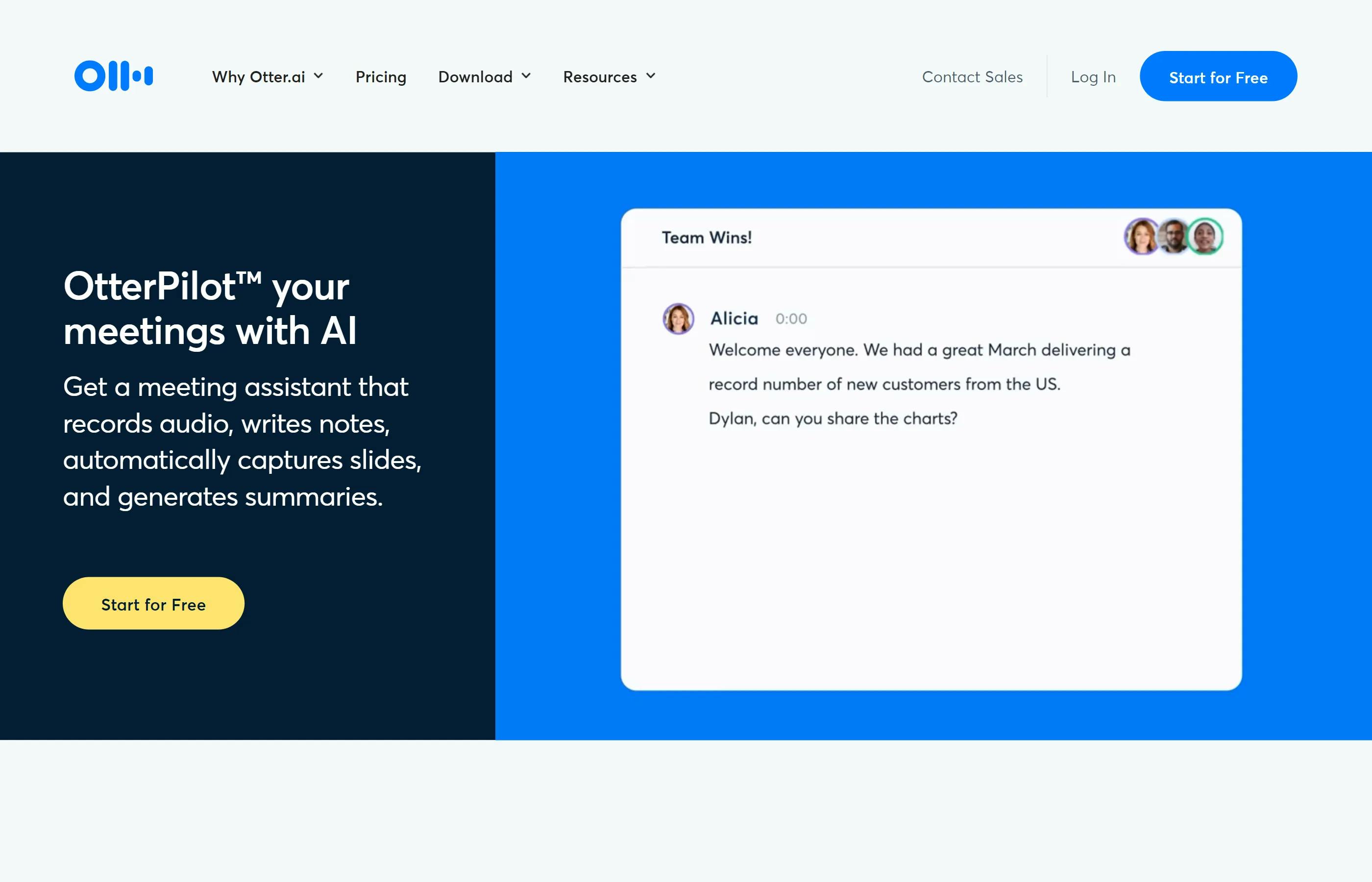Select the green-ringed participant avatar
The image size is (1372, 882).
tap(1205, 236)
